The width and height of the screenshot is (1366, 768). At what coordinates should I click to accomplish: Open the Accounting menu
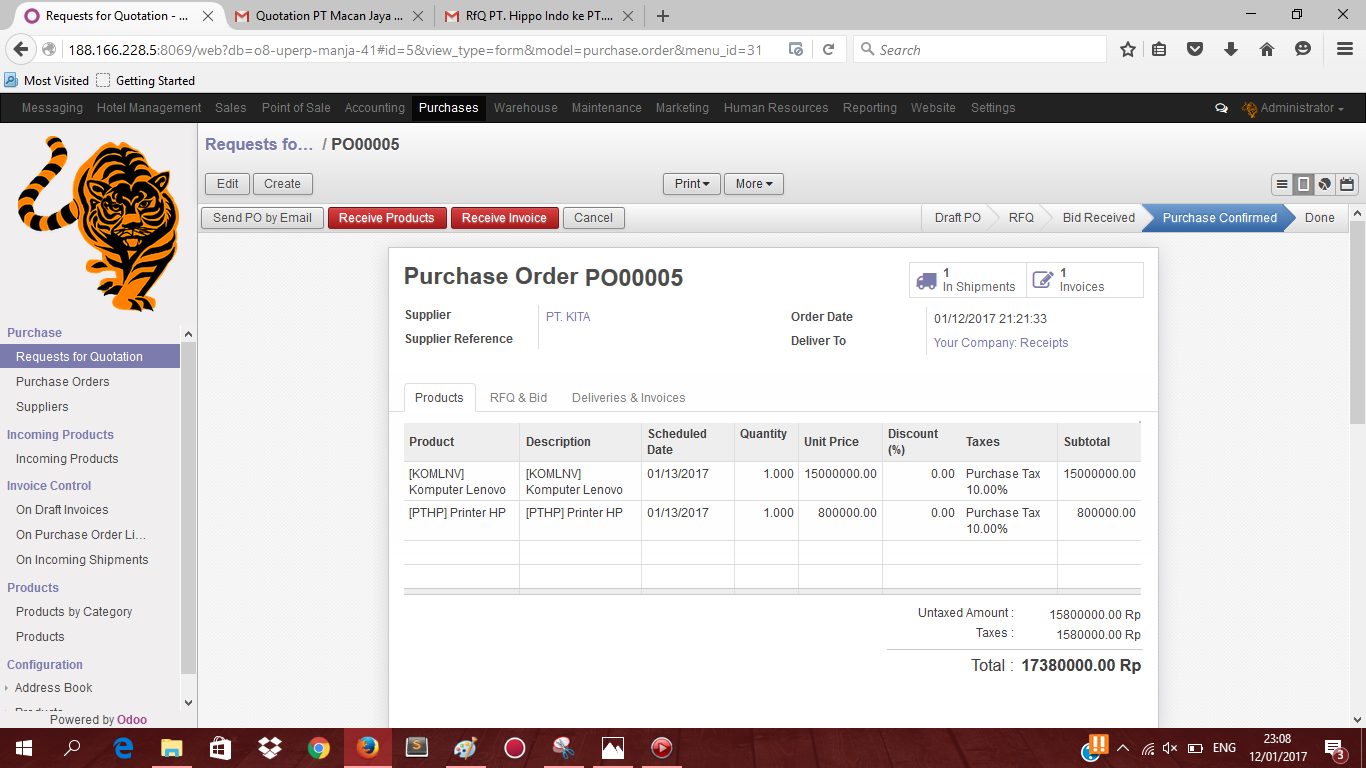click(x=375, y=108)
